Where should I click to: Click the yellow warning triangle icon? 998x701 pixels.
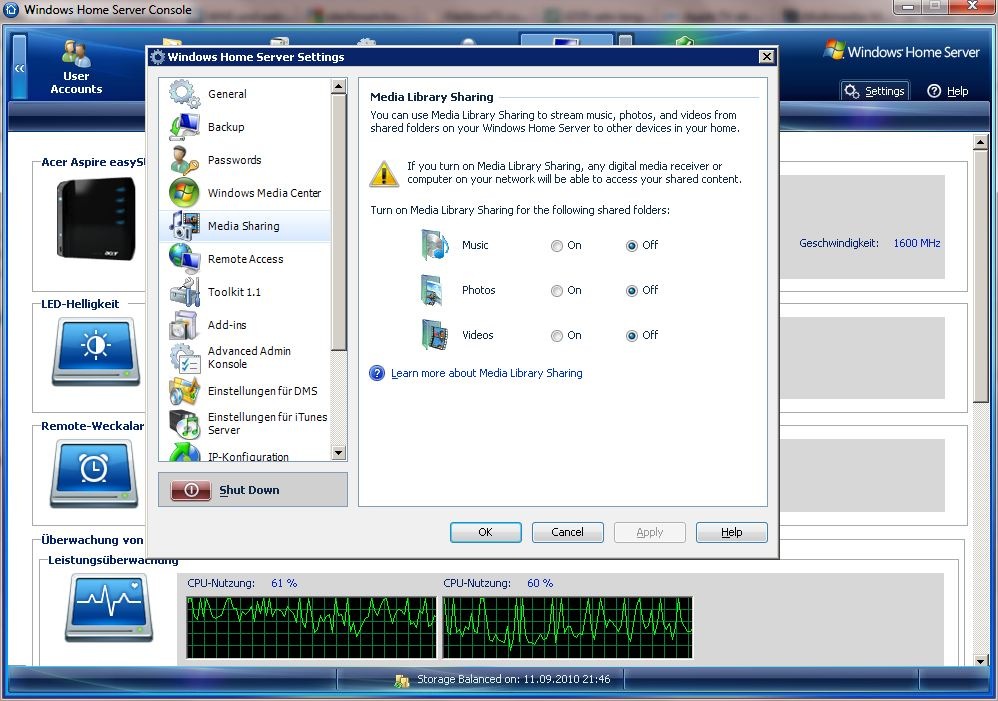click(x=384, y=173)
